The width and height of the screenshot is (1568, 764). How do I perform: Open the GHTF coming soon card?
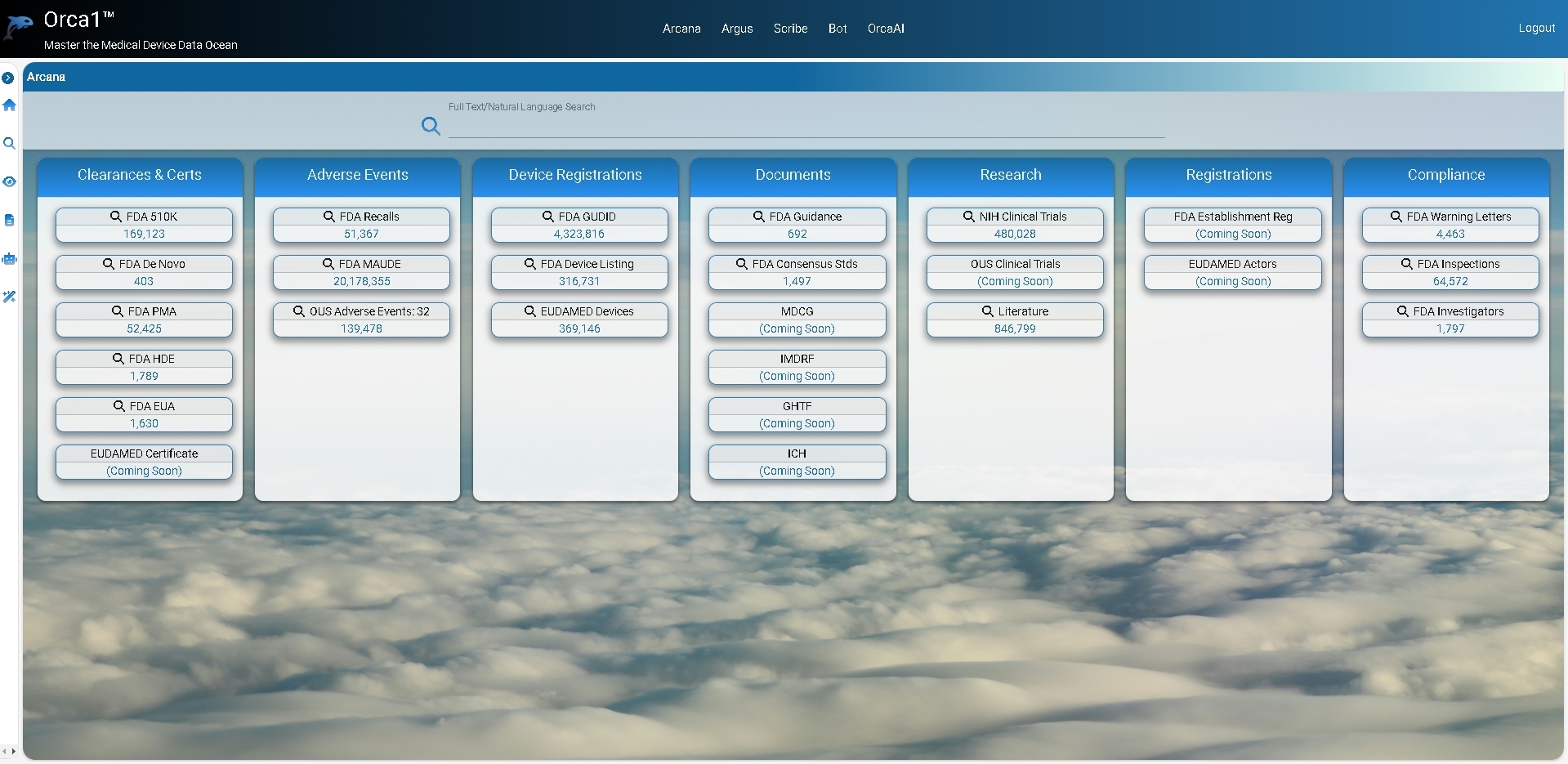pyautogui.click(x=797, y=414)
